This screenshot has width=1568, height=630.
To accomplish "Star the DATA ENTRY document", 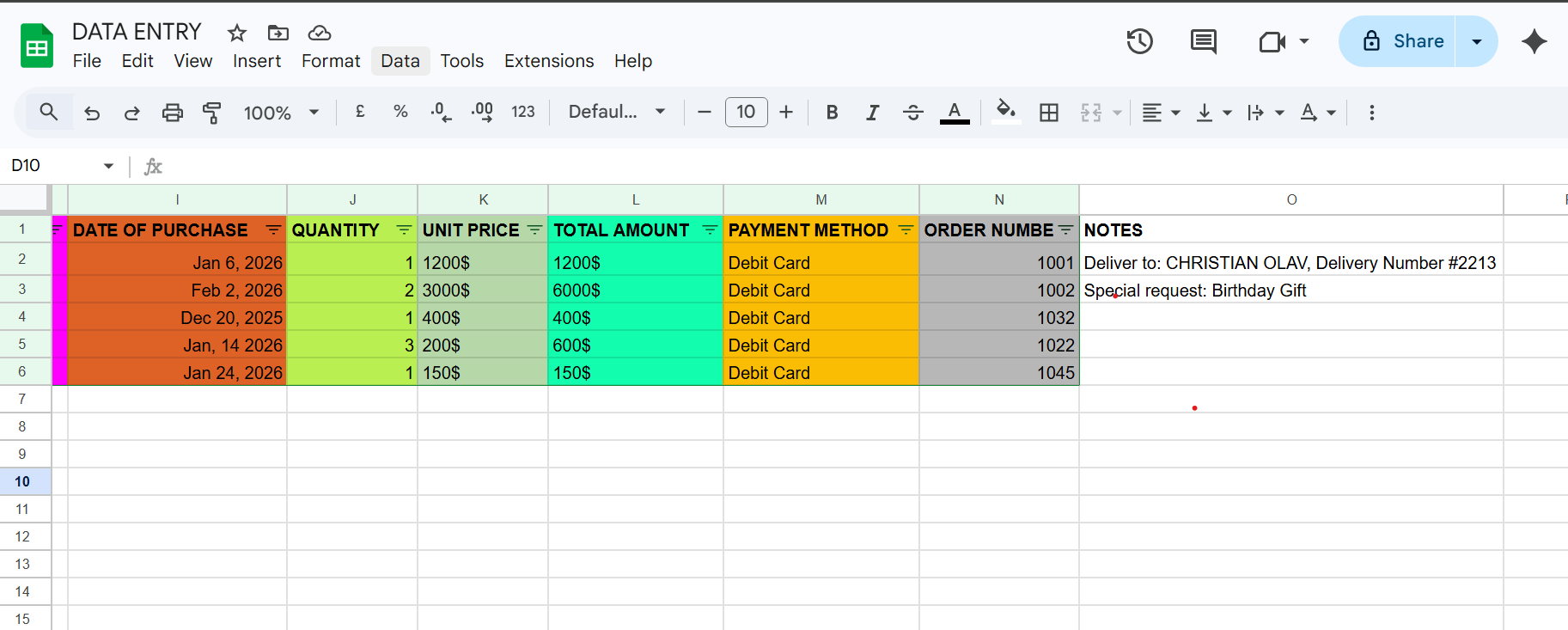I will tap(237, 33).
